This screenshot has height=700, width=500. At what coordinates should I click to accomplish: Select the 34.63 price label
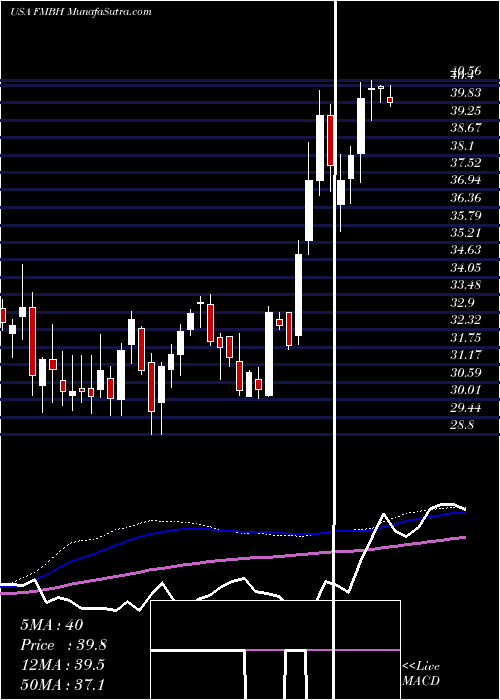click(x=466, y=250)
